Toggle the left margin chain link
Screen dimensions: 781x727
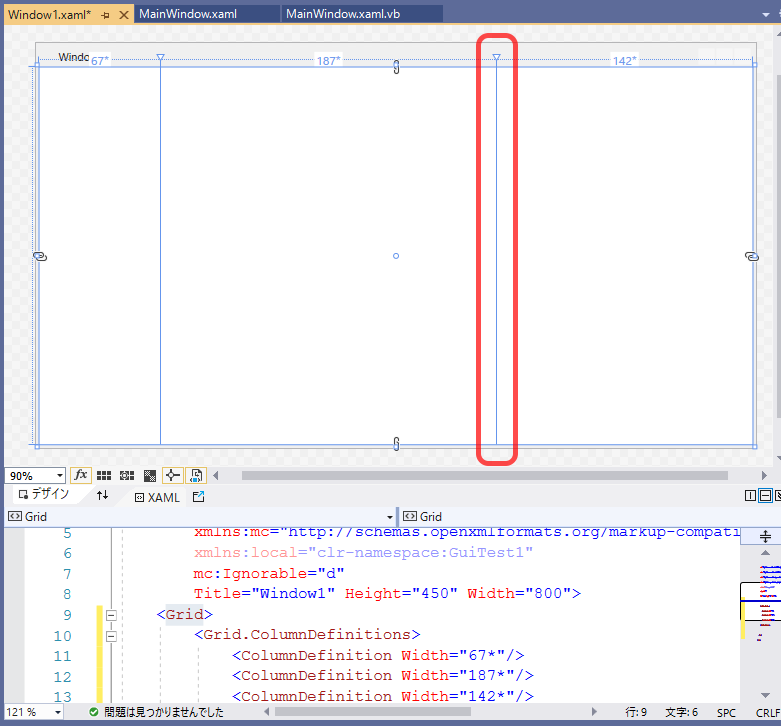pos(40,256)
